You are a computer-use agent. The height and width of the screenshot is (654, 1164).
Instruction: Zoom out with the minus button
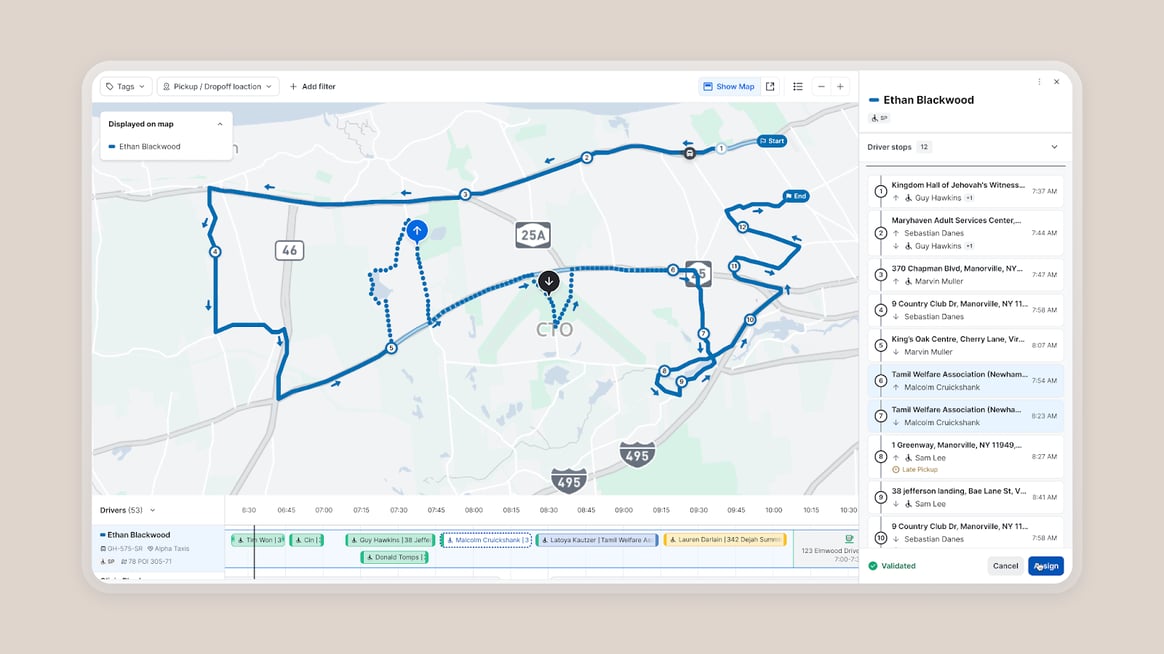click(x=821, y=87)
